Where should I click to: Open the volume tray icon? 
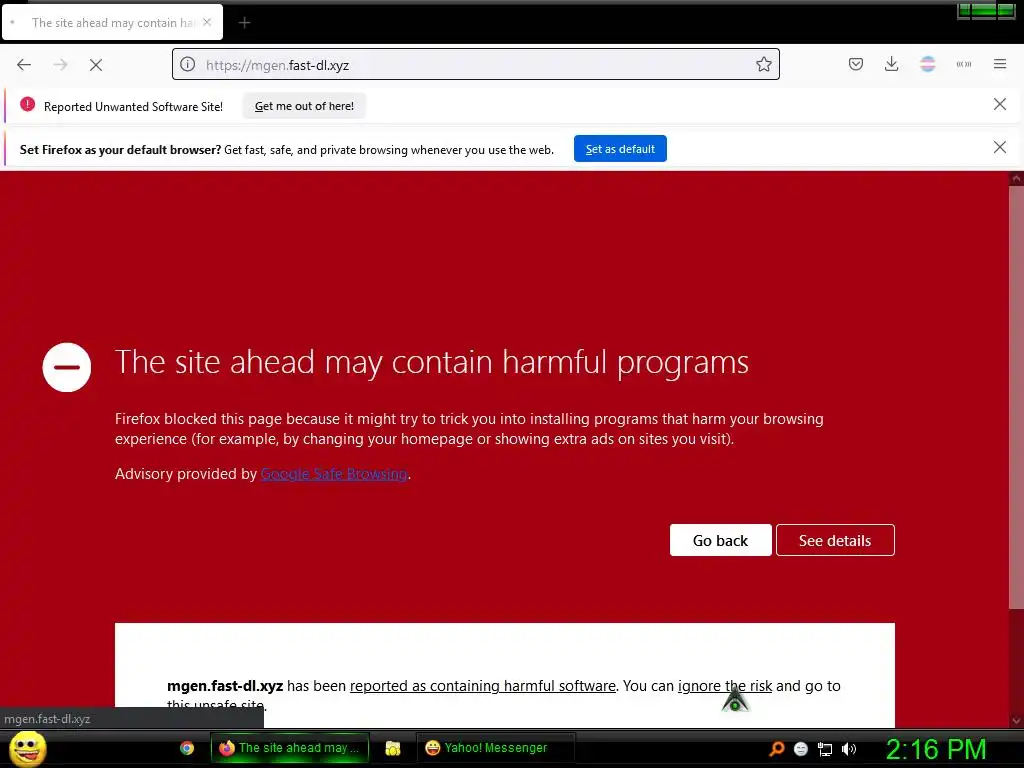tap(848, 749)
